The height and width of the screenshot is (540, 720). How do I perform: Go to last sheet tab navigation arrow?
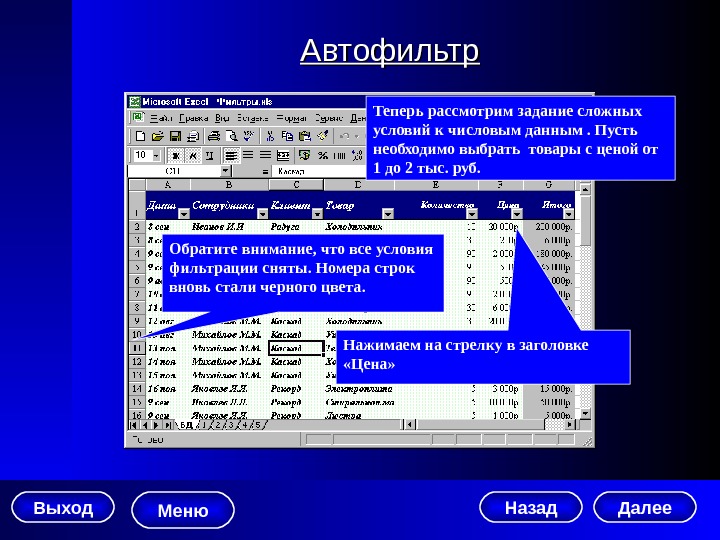pos(168,425)
